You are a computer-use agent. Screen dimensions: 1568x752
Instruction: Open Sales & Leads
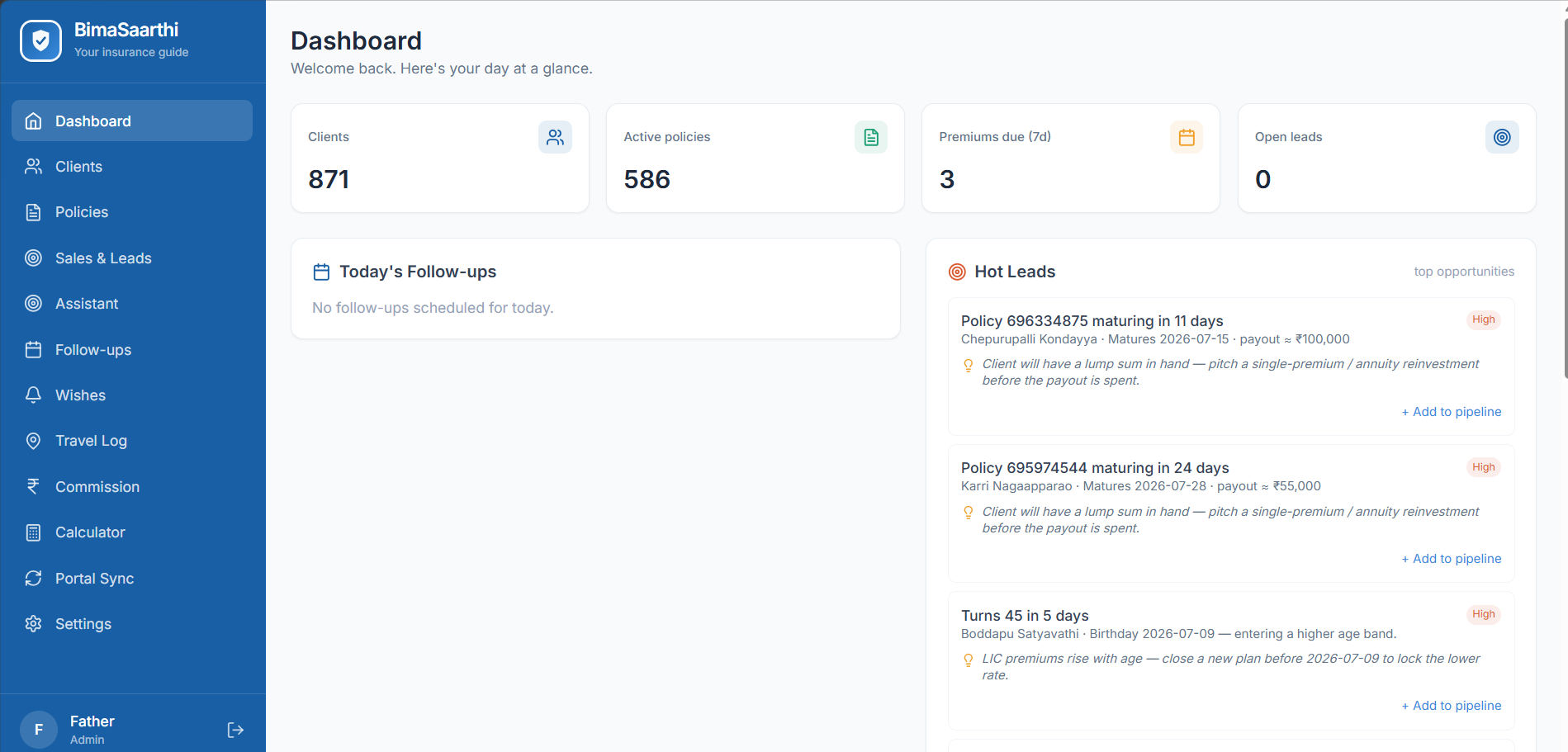132,258
